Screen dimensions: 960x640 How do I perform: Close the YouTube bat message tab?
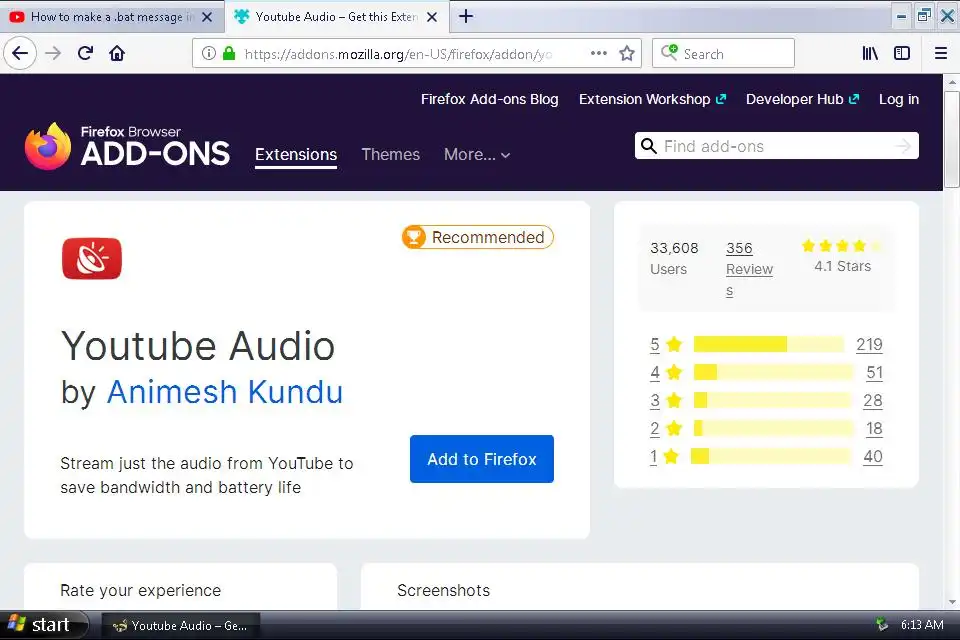coord(207,17)
